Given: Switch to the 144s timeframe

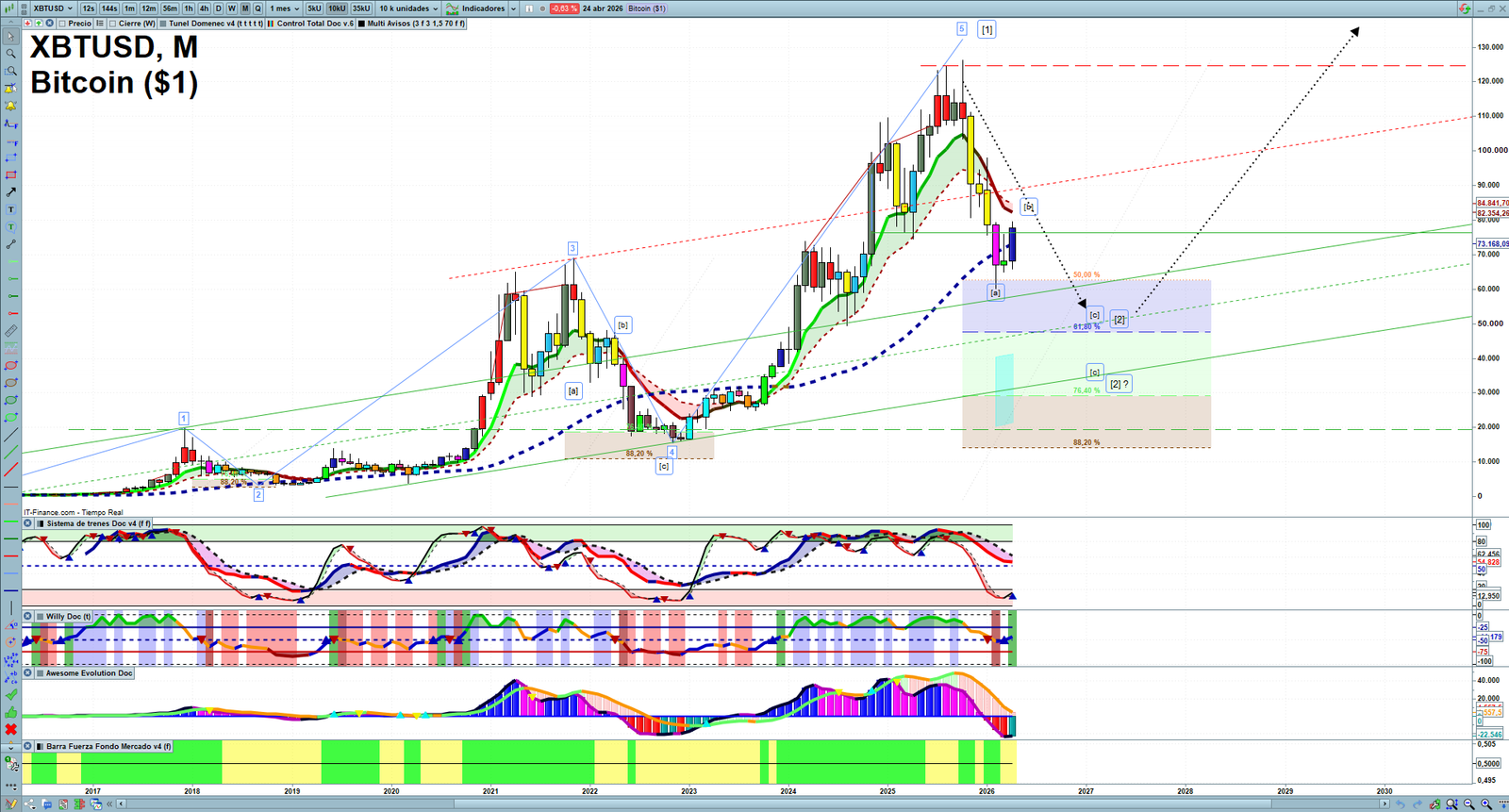Looking at the screenshot, I should coord(109,8).
